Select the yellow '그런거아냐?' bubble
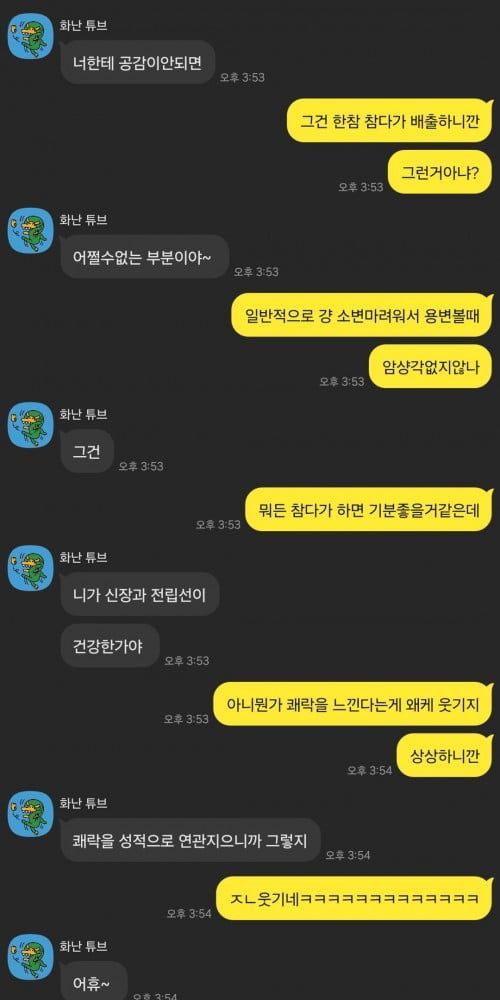 point(441,172)
